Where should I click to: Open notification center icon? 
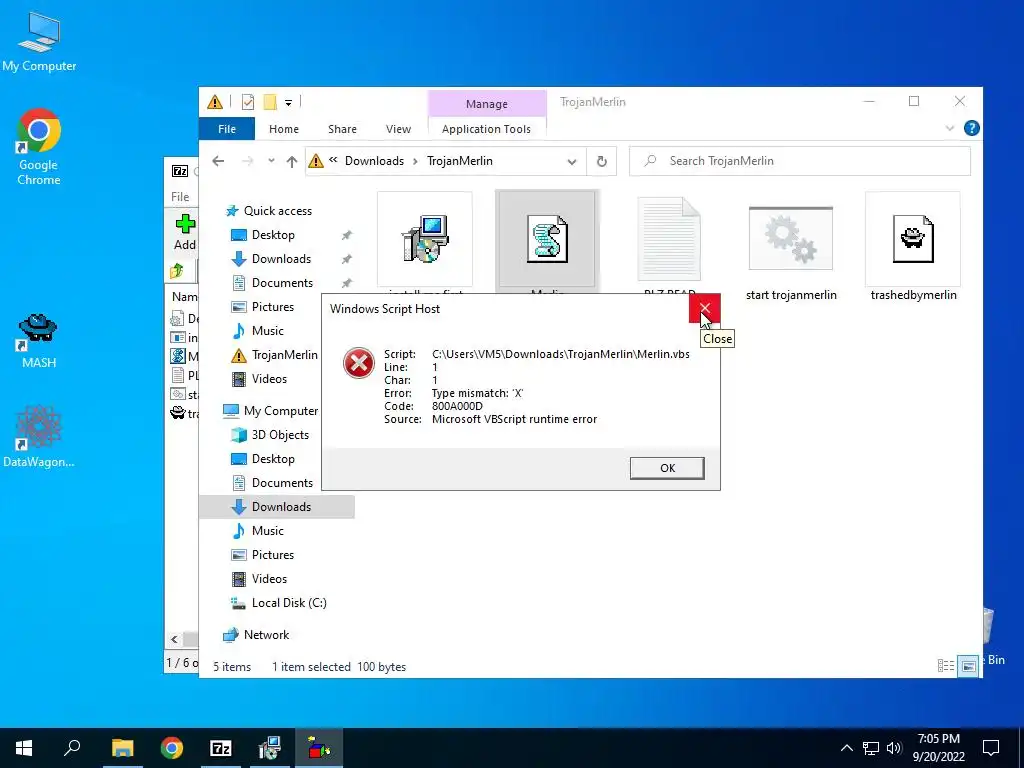(x=991, y=748)
